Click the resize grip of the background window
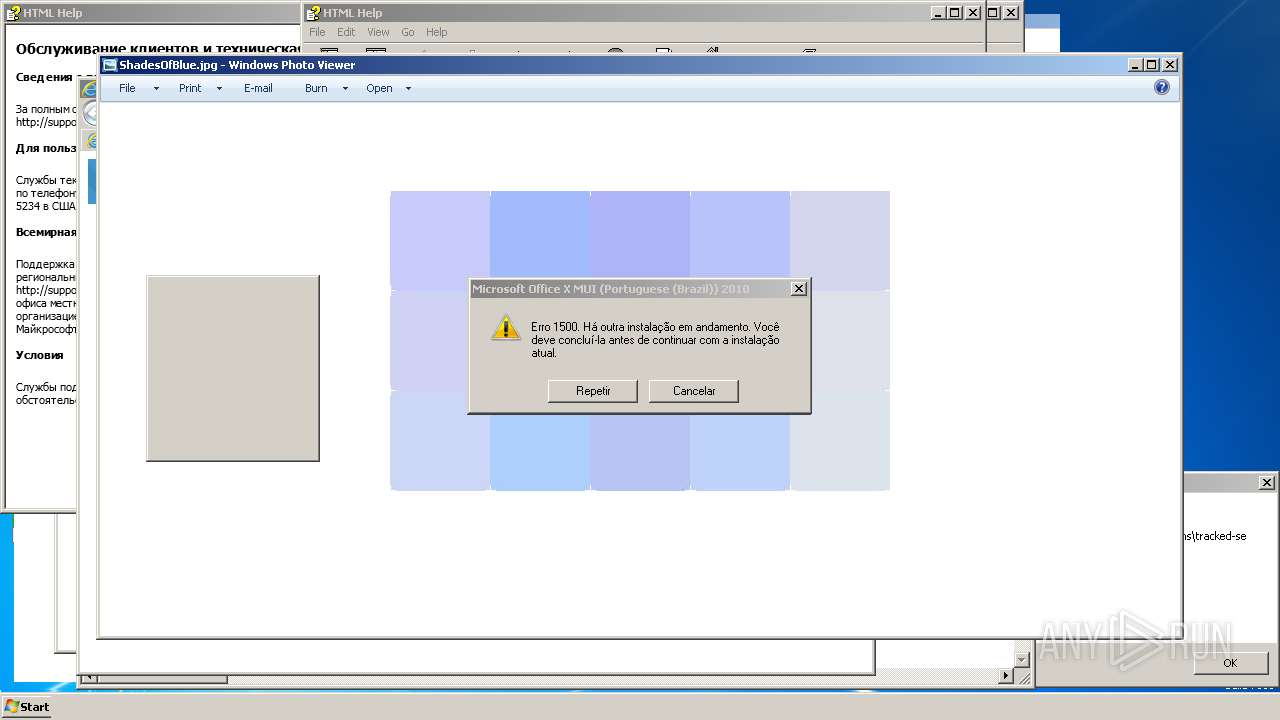 [1023, 678]
